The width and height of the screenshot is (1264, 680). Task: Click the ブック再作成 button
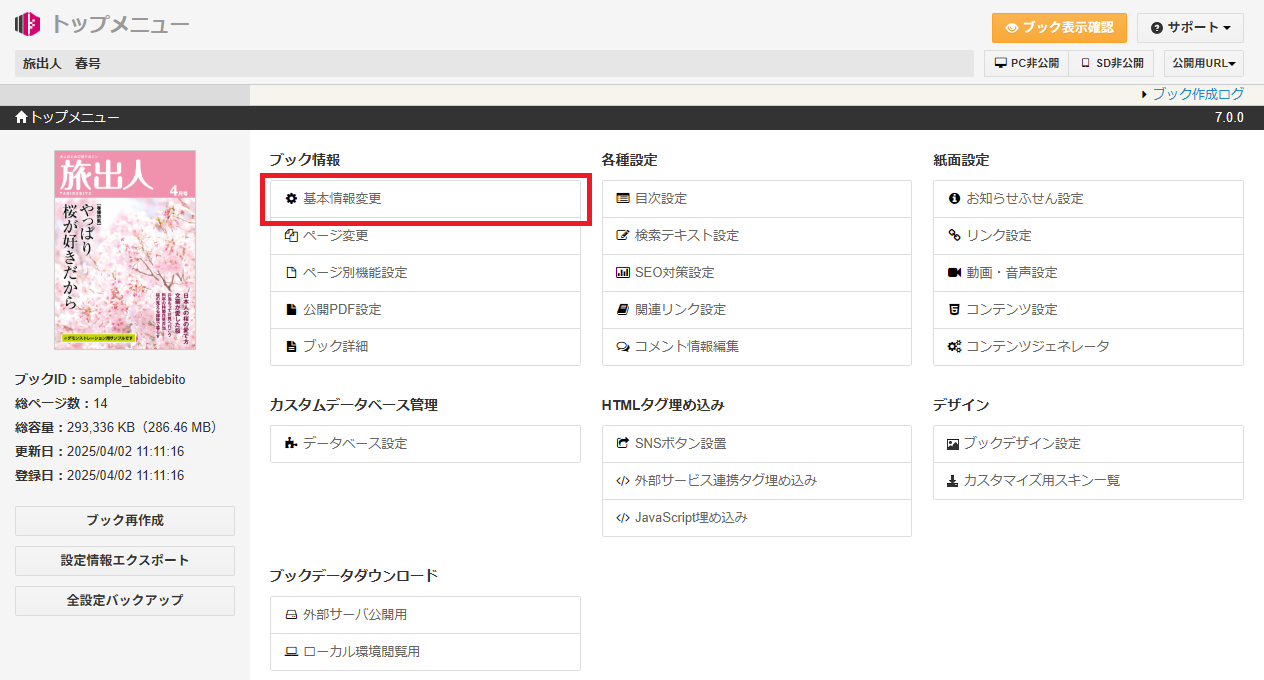(125, 521)
